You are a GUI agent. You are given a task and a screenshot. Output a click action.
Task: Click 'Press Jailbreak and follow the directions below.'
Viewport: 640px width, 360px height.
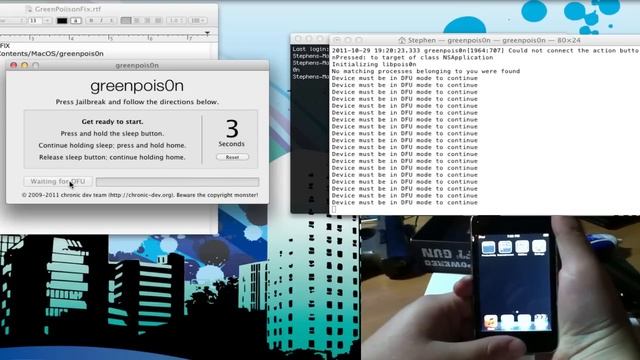137,102
